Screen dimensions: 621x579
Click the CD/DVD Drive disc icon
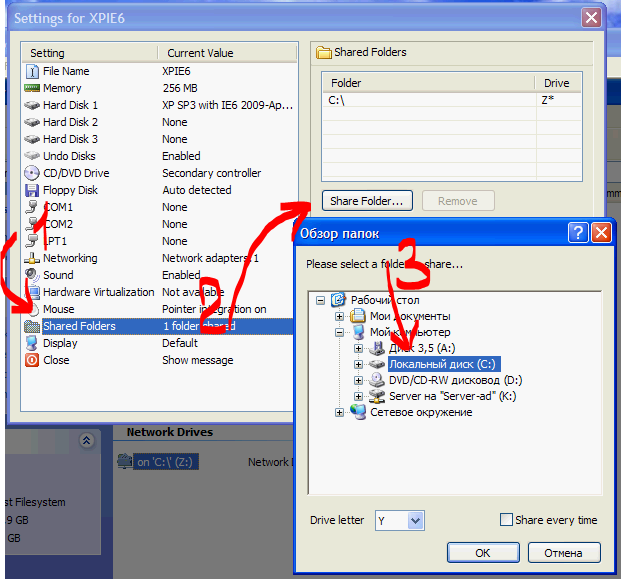[x=32, y=173]
